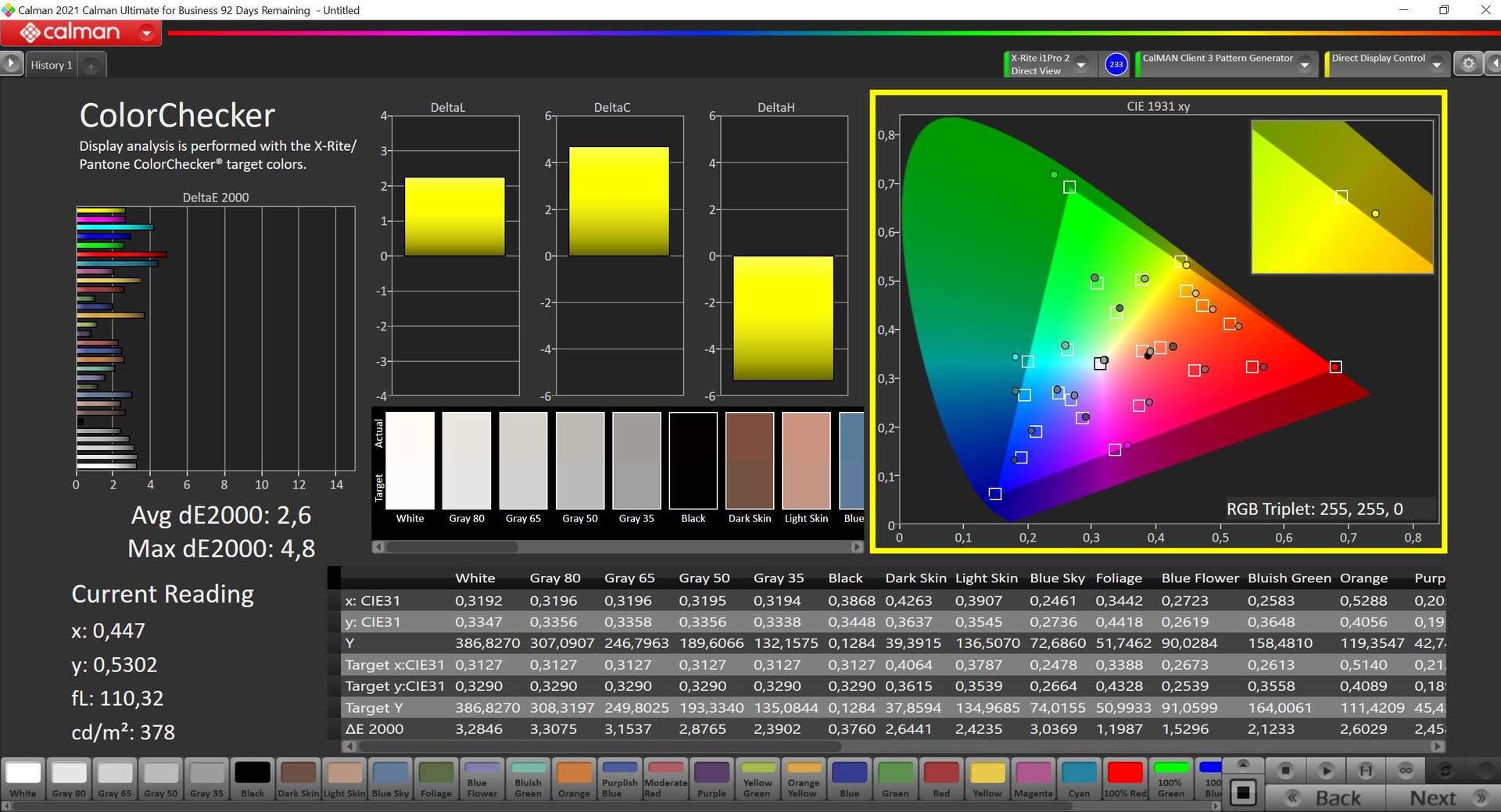This screenshot has height=812, width=1501.
Task: Expand the up arrow above pattern button
Action: (x=1243, y=764)
